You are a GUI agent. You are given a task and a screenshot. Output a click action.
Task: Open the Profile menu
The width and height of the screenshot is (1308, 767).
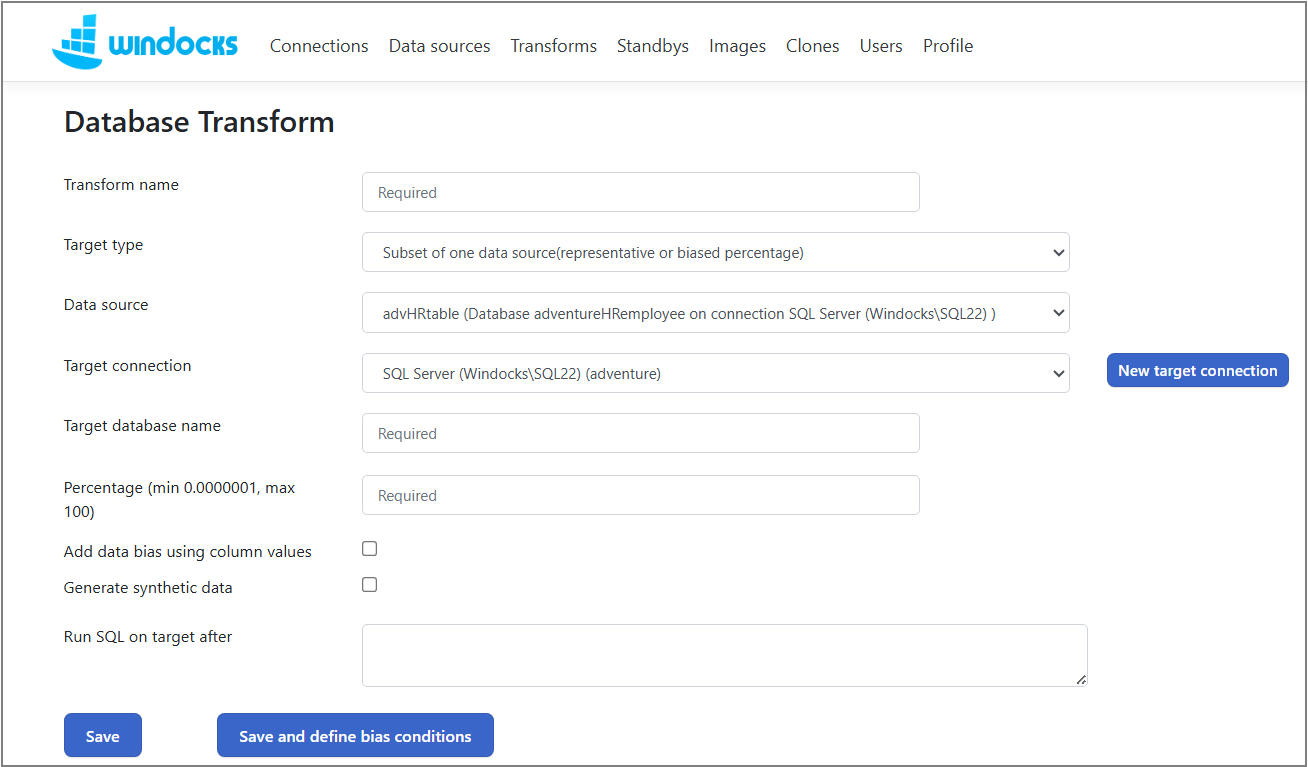tap(947, 46)
